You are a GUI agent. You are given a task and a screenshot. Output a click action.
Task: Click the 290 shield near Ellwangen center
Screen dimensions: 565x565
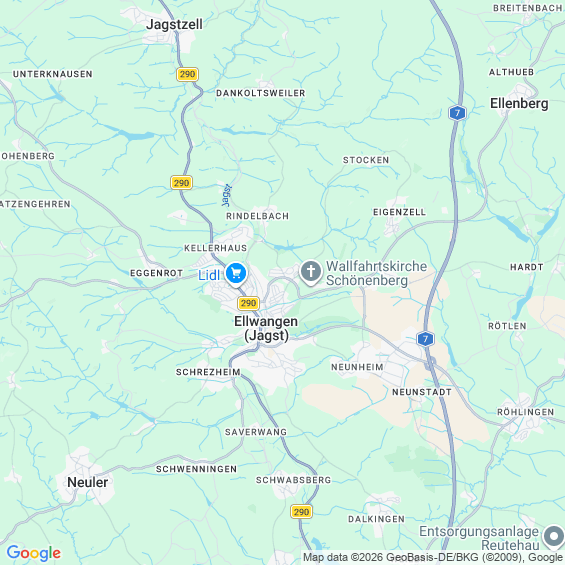coord(248,303)
